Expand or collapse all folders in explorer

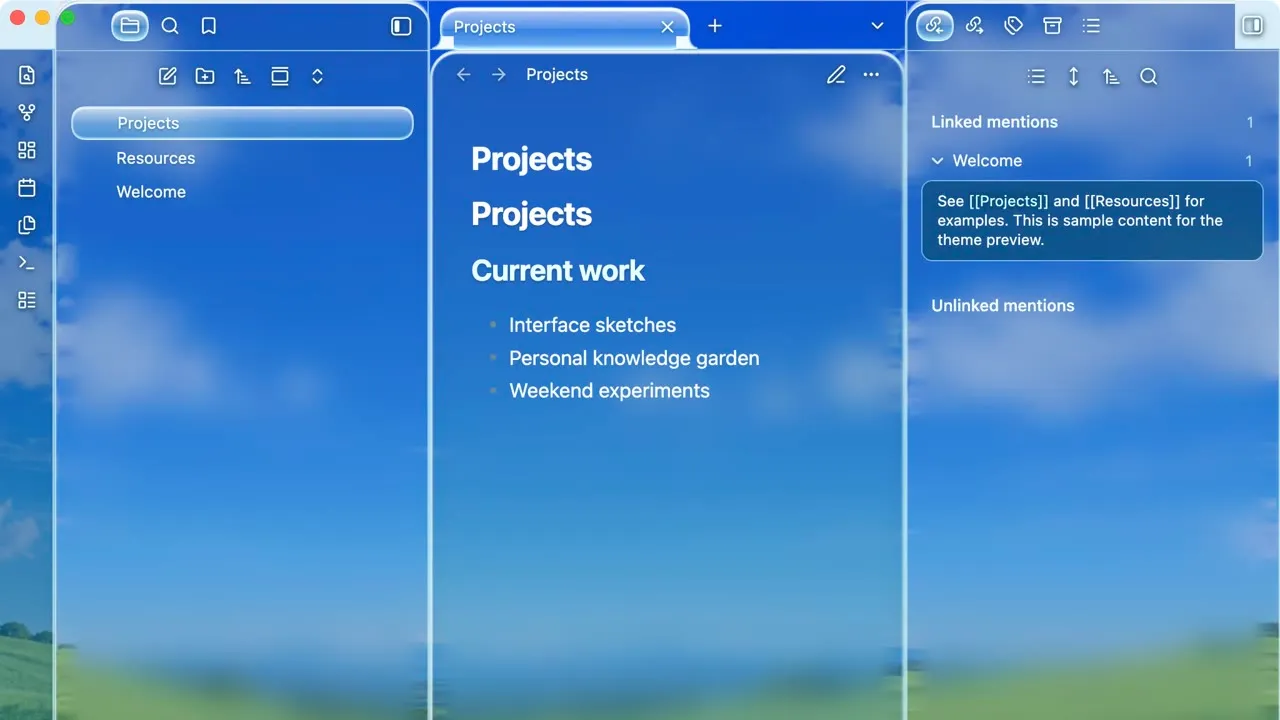pyautogui.click(x=317, y=76)
